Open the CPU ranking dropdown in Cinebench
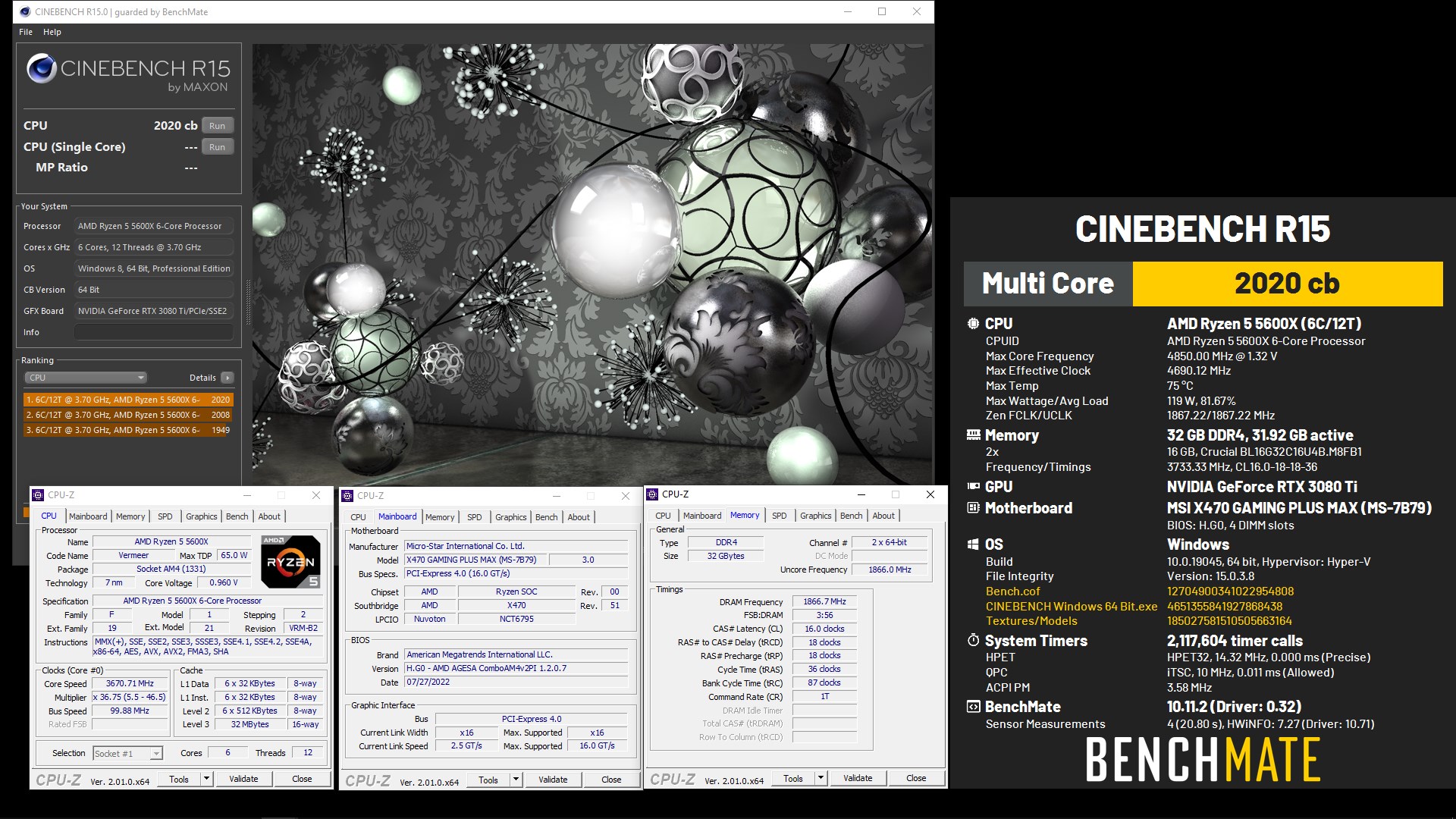Viewport: 1456px width, 819px height. 86,378
